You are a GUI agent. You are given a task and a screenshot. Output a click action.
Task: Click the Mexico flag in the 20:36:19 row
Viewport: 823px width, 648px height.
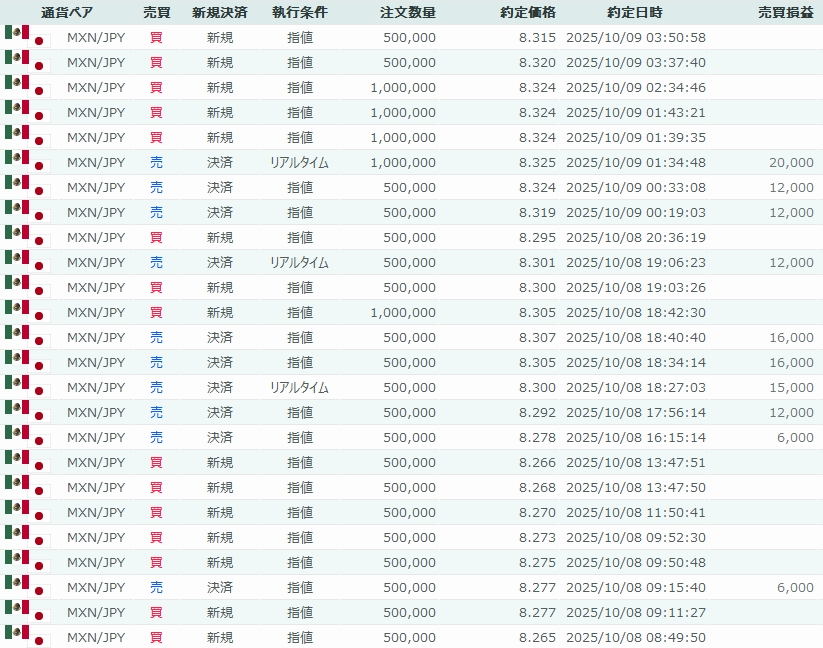(x=16, y=234)
